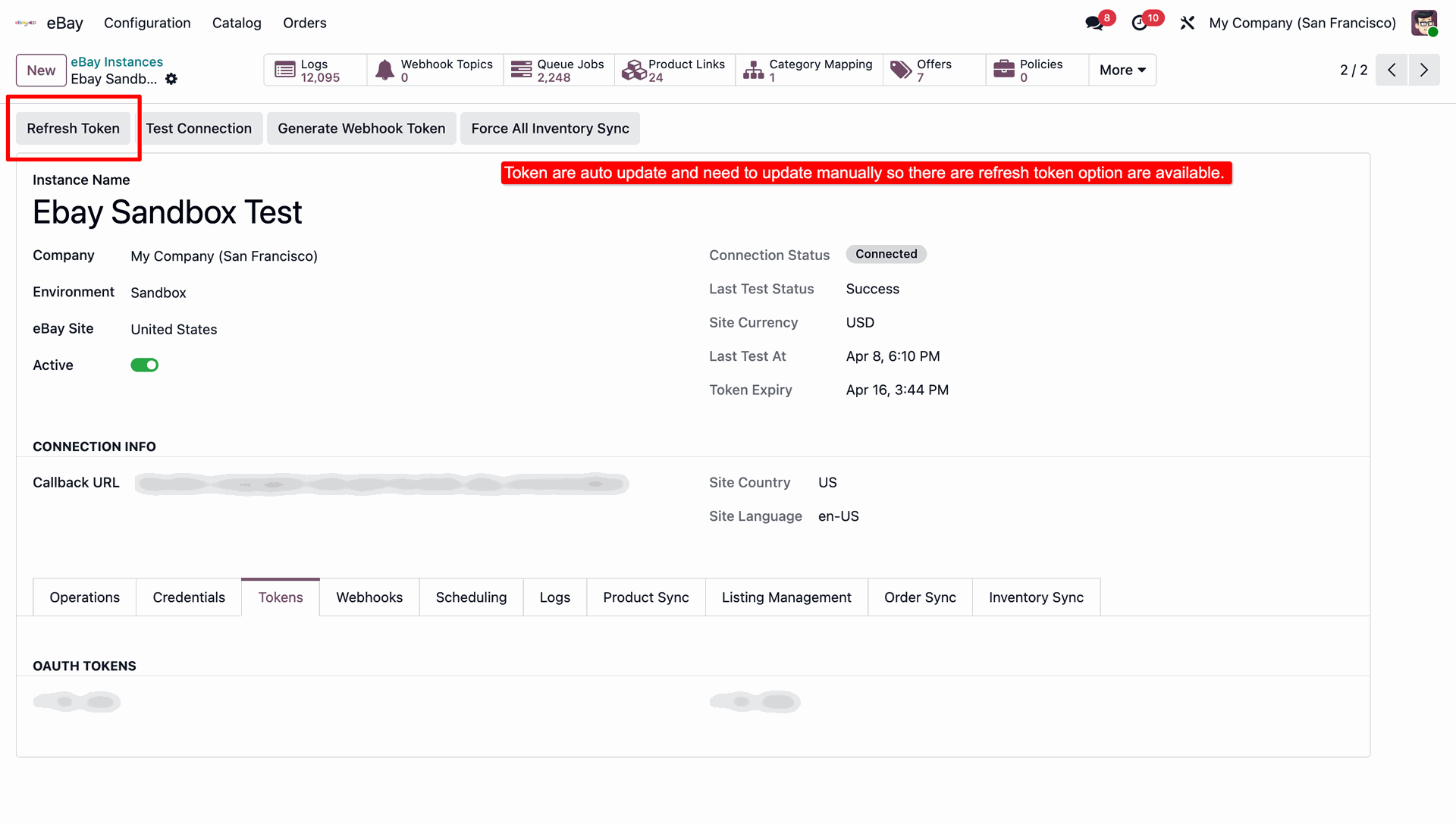
Task: Open the debug tools wrench icon
Action: 1187,23
